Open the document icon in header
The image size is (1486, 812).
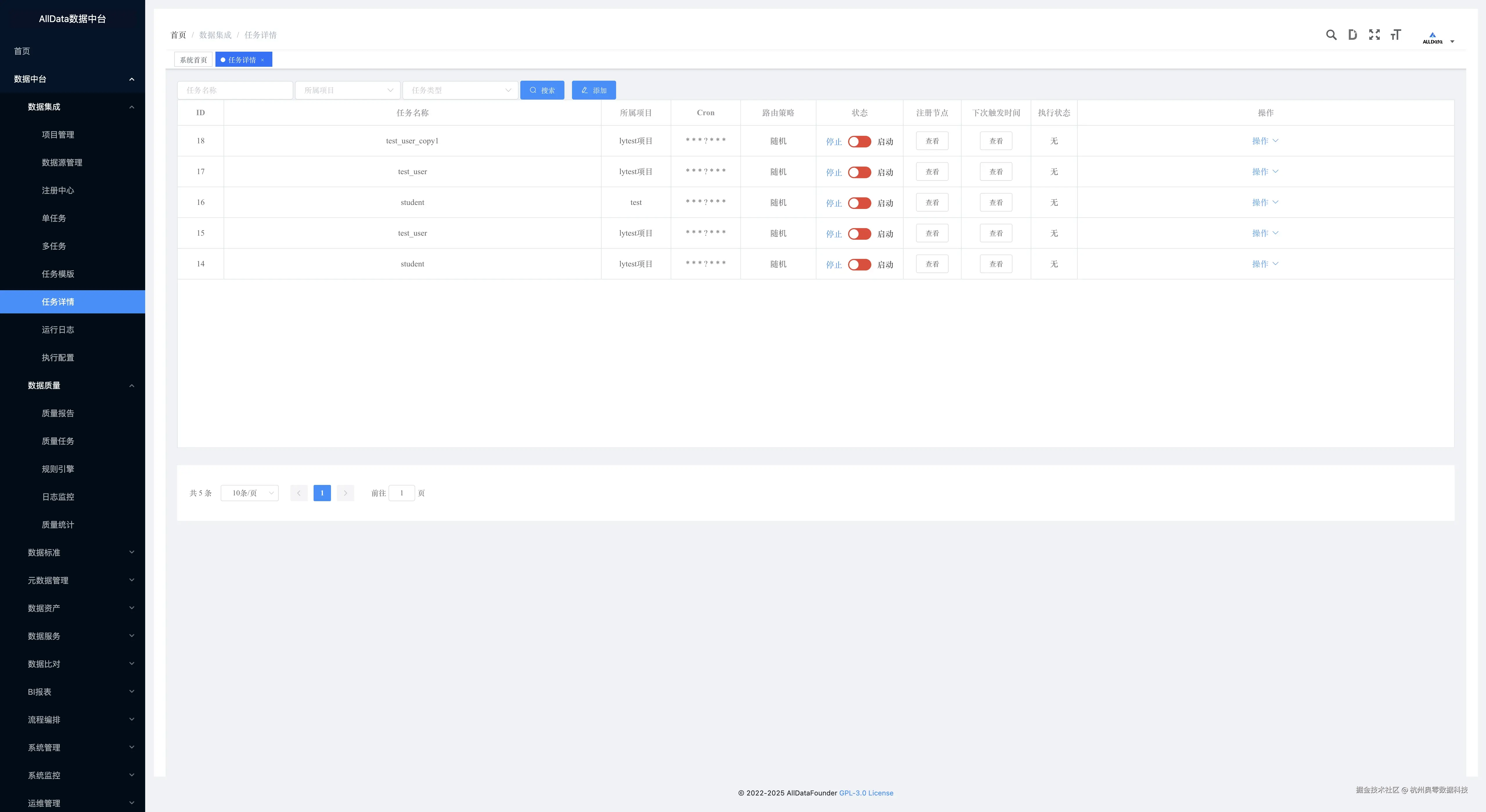[1352, 35]
